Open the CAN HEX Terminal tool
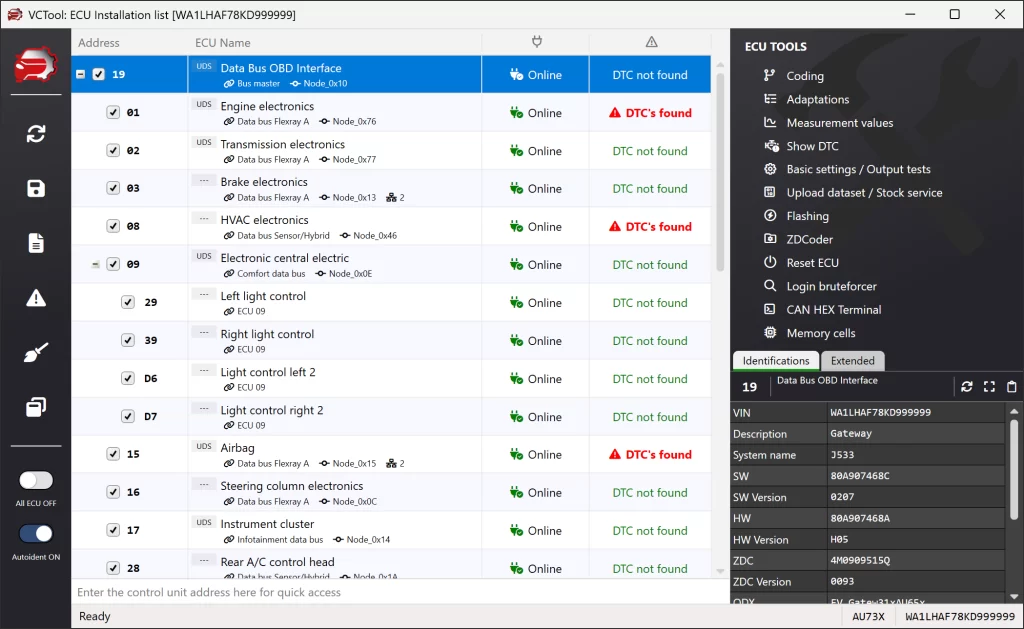 point(833,310)
